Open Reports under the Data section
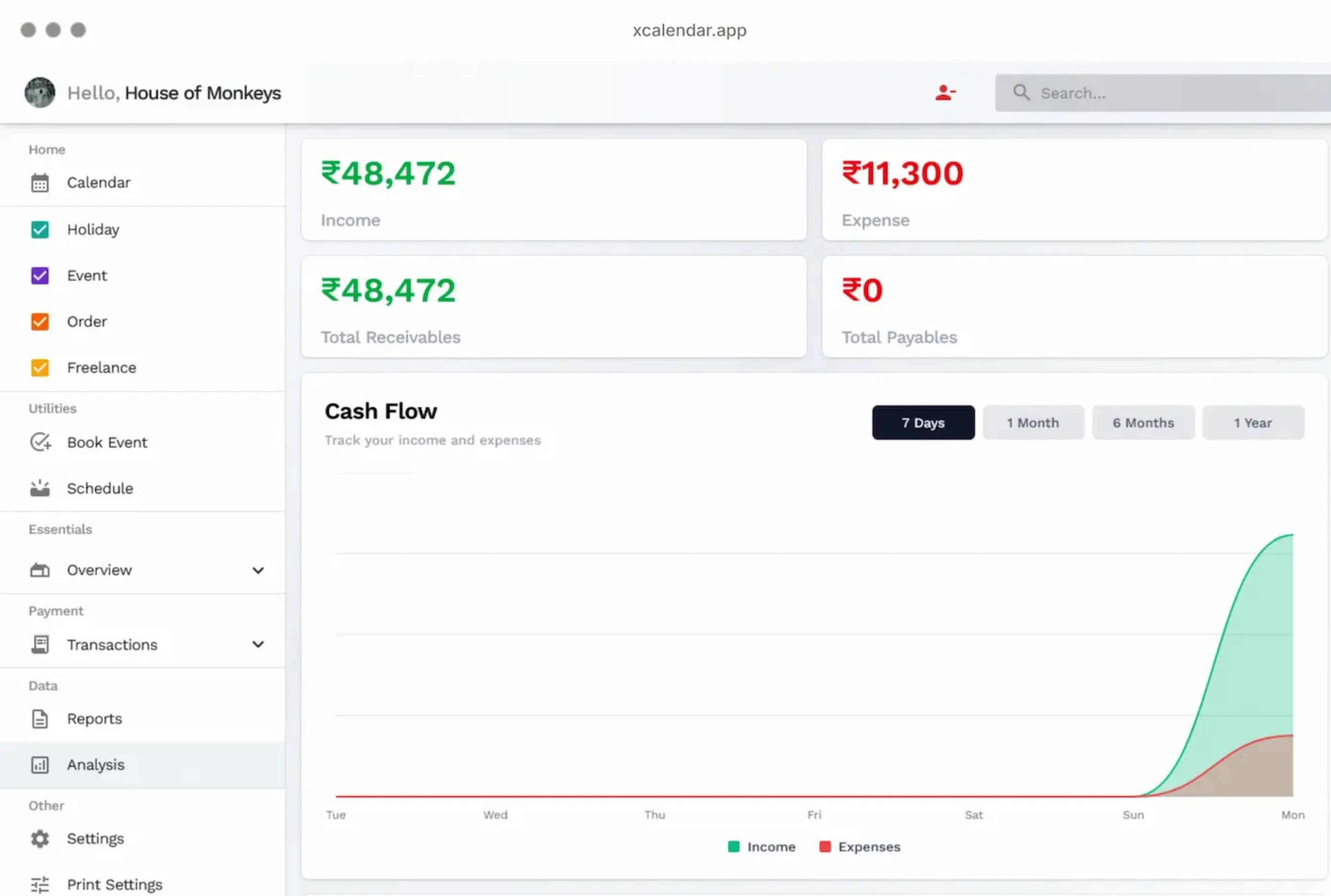This screenshot has width=1331, height=896. [94, 718]
